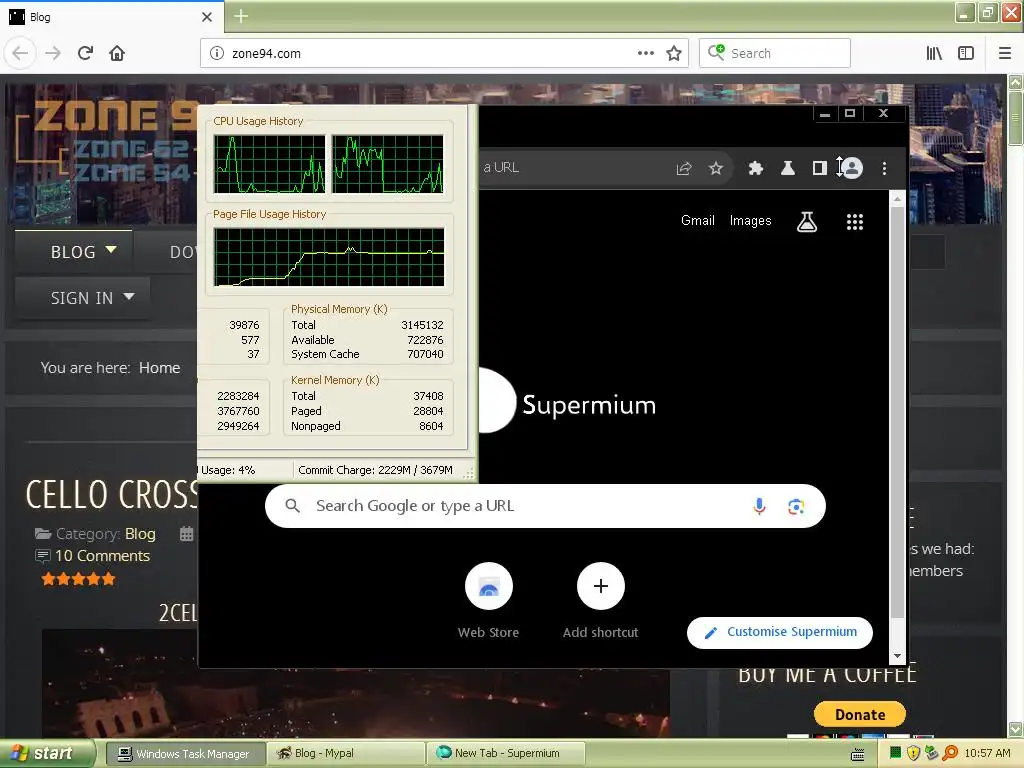This screenshot has height=768, width=1024.
Task: Open page actions three-dot menu in Mypal
Action: click(x=645, y=53)
